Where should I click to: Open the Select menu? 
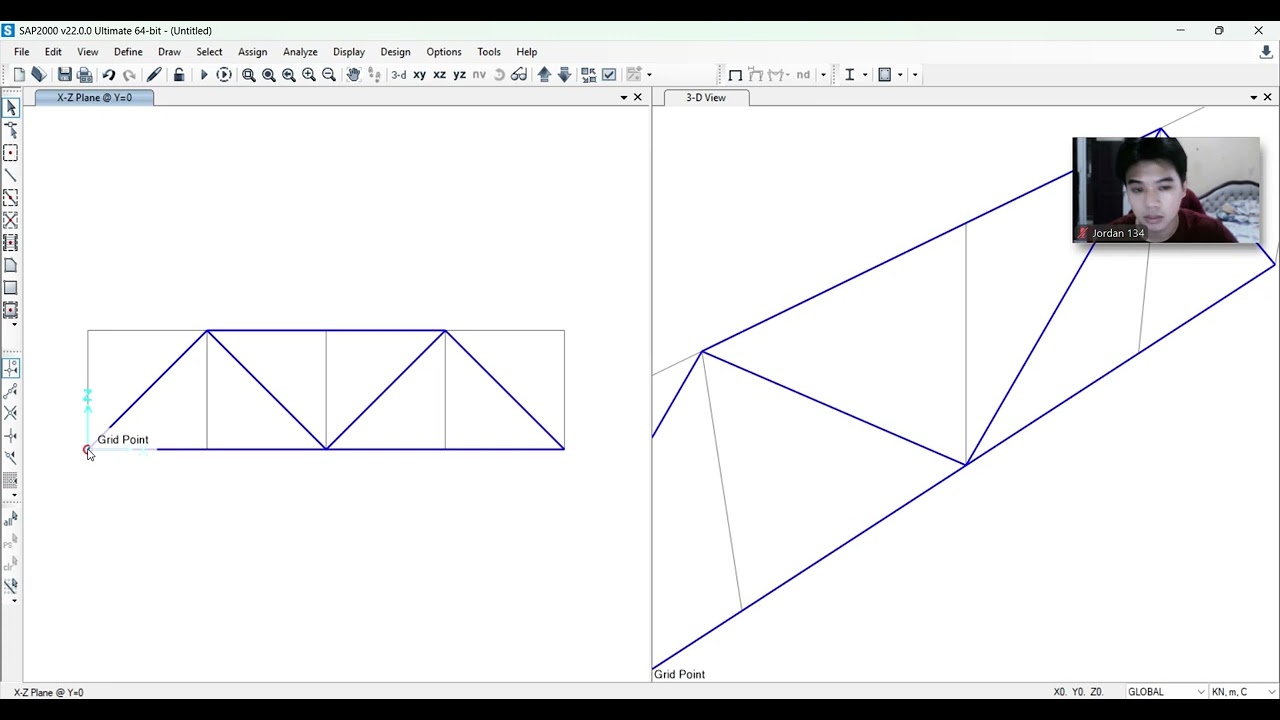[209, 52]
